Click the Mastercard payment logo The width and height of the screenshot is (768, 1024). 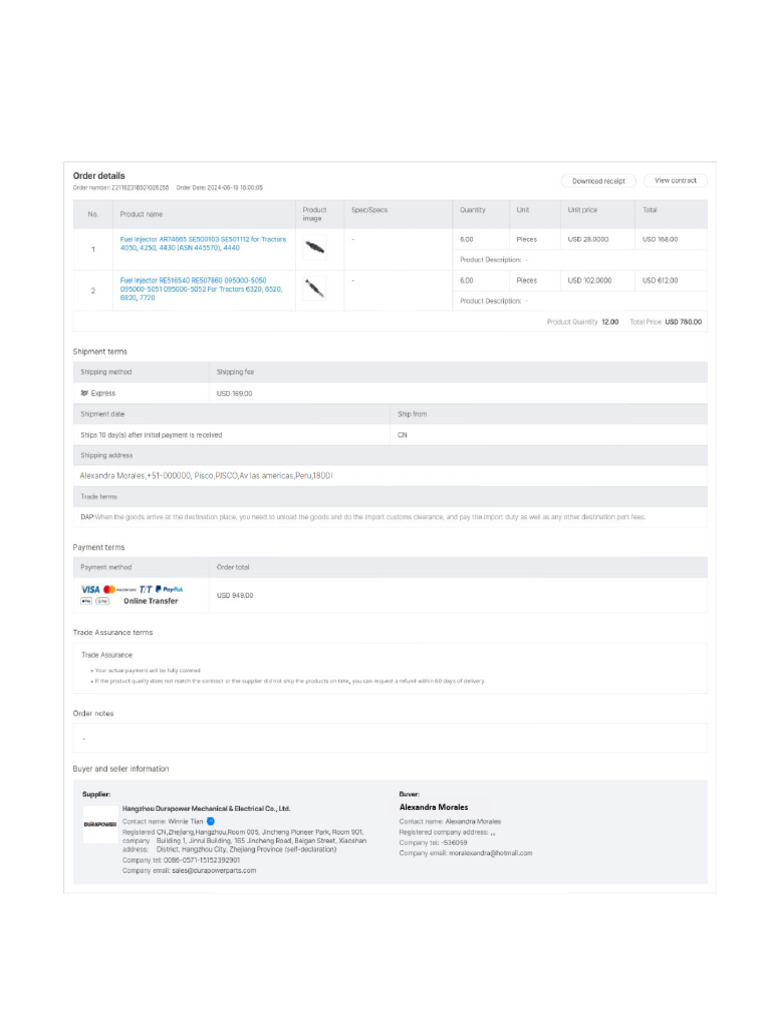[x=110, y=589]
